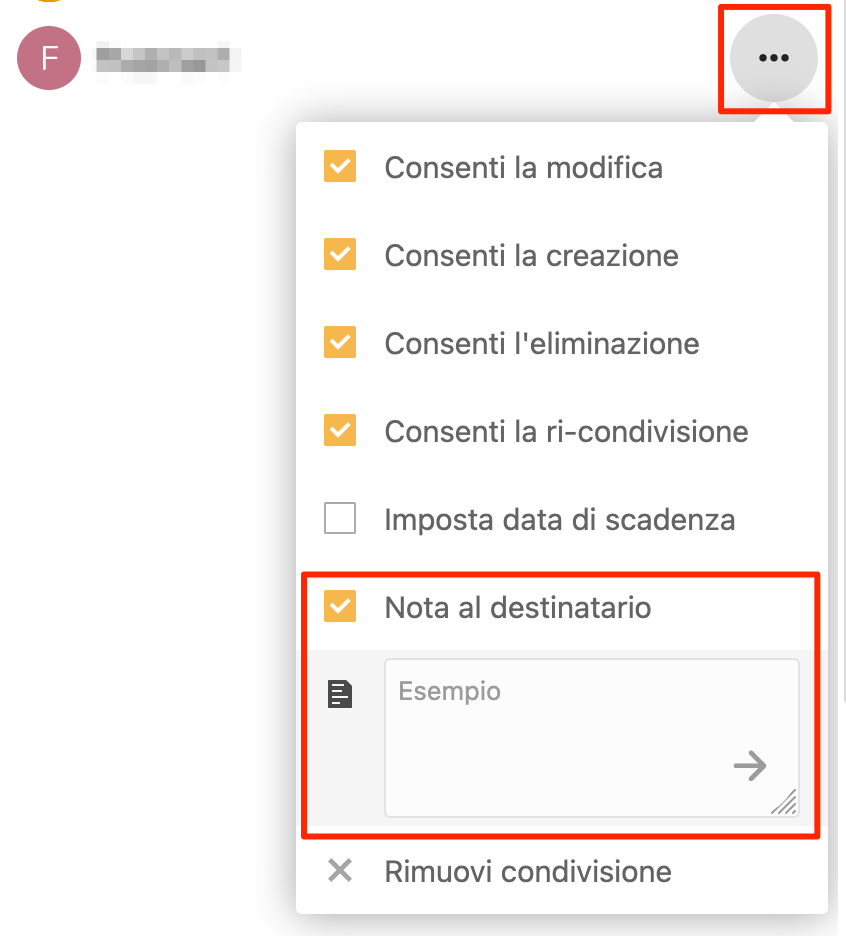Screen dimensions: 846x936
Task: Click the Nota al destinatario label text
Action: pos(518,608)
